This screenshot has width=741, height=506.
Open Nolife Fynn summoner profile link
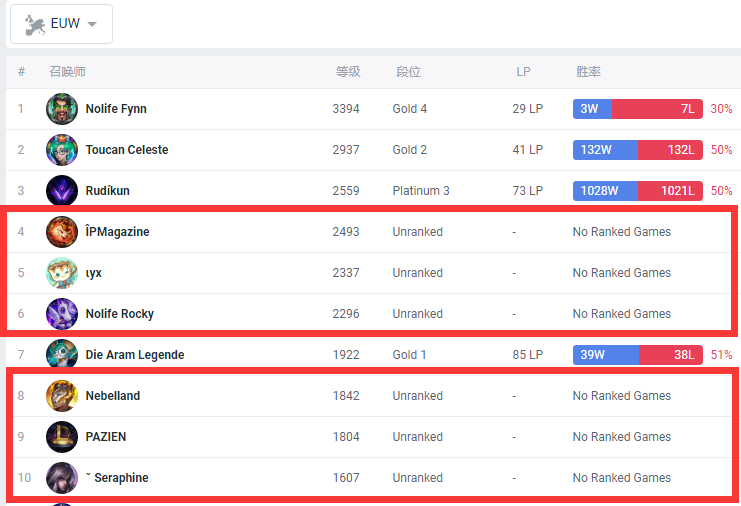(116, 109)
